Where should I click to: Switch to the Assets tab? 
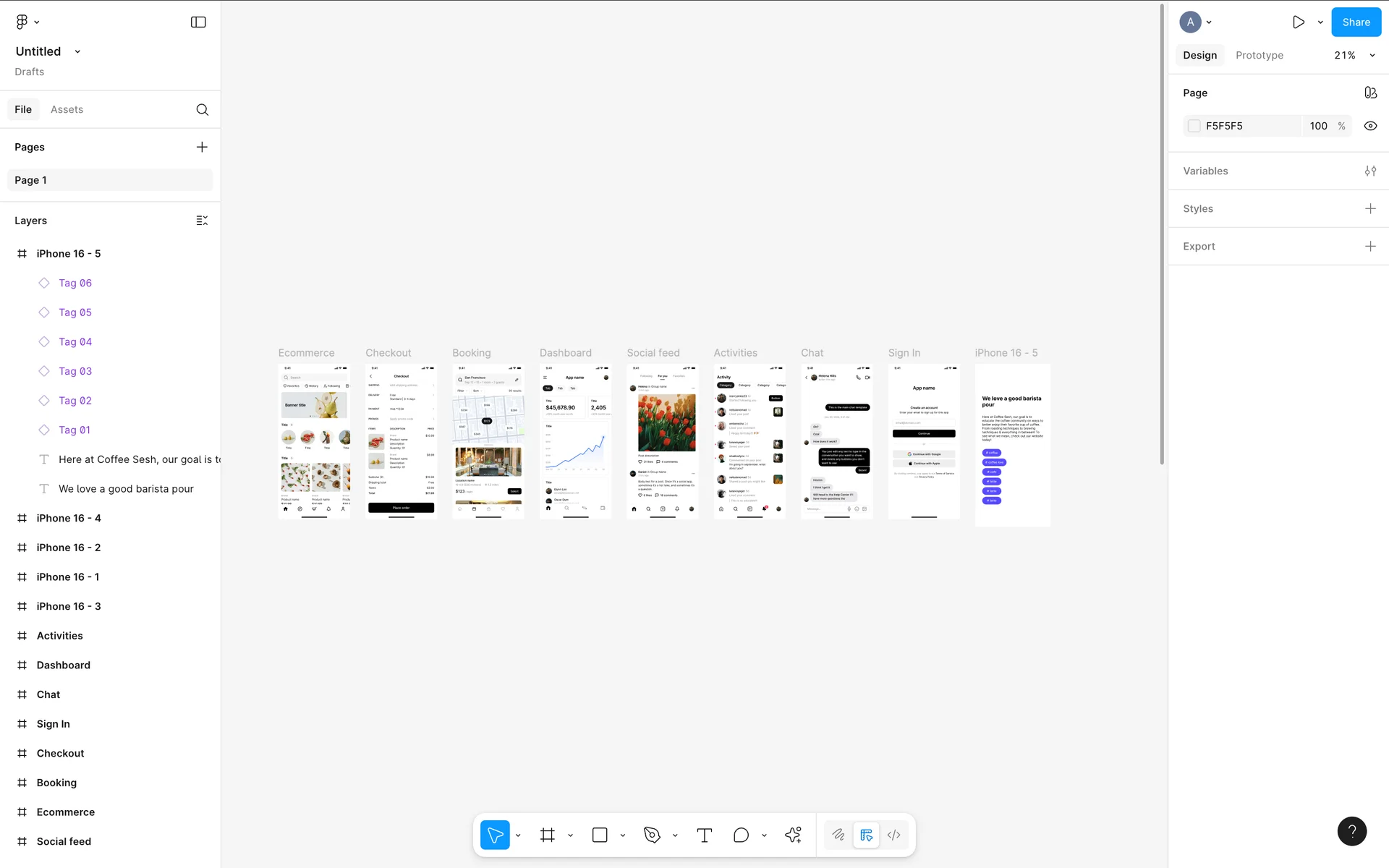[67, 109]
